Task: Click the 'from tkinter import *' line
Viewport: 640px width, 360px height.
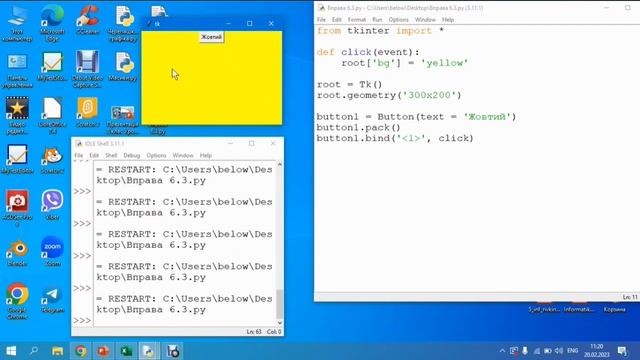Action: 380,31
